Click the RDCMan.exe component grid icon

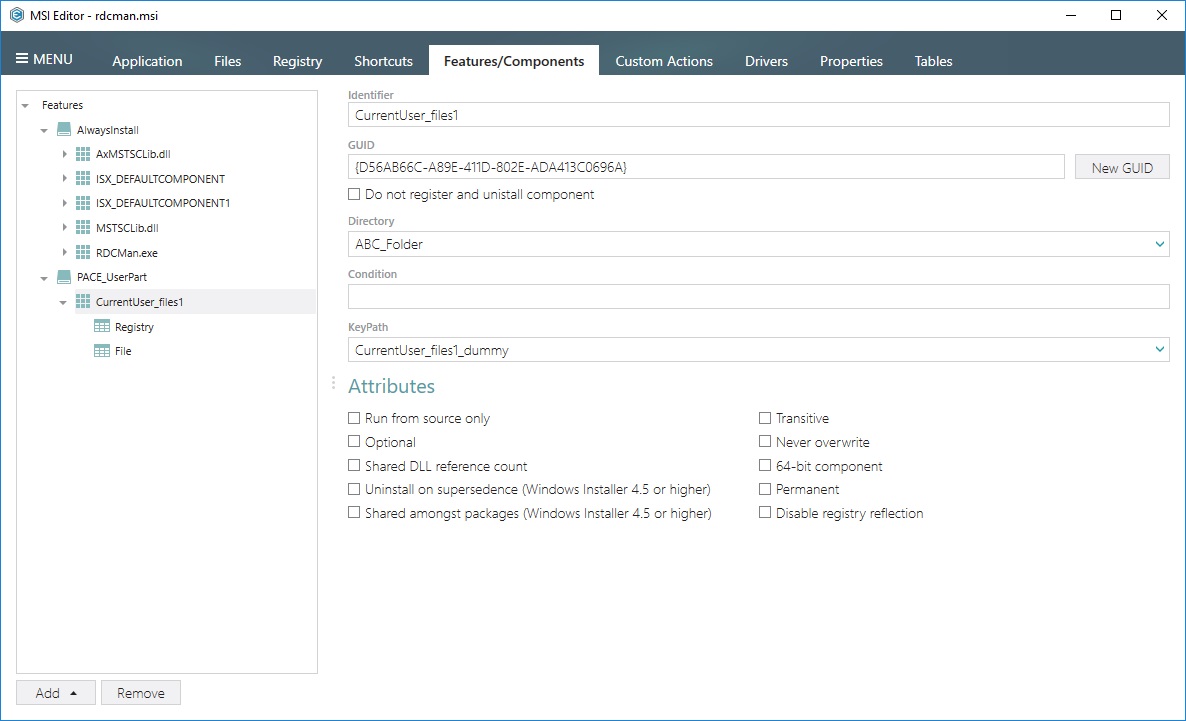[x=83, y=253]
